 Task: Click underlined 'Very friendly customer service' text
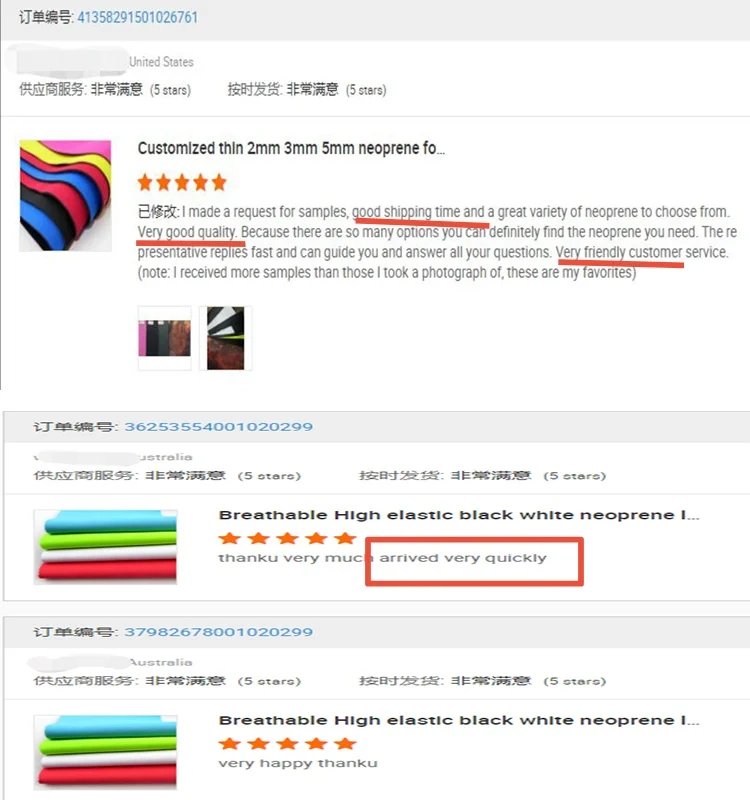click(x=641, y=253)
